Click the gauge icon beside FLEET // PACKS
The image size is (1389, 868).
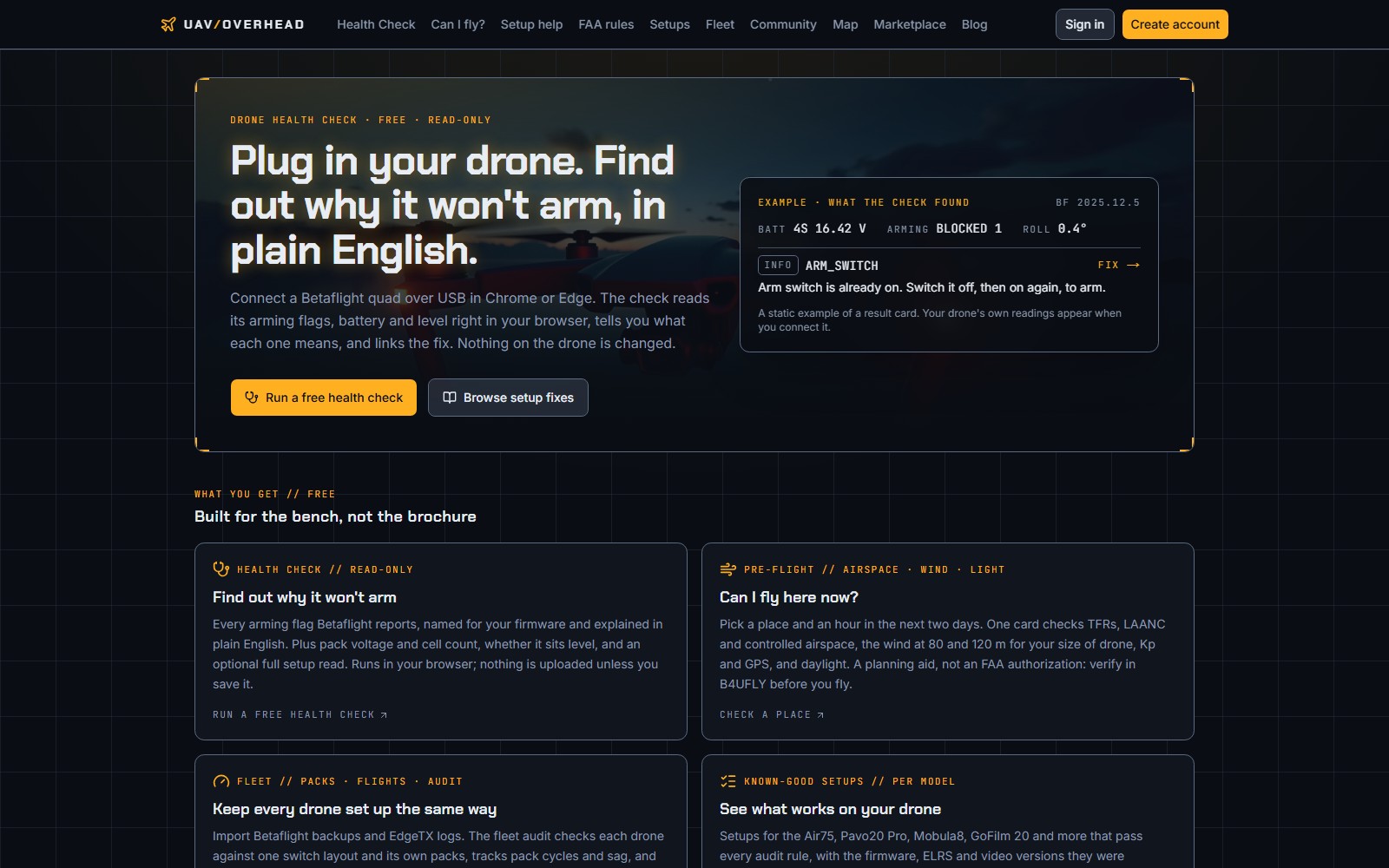[221, 781]
